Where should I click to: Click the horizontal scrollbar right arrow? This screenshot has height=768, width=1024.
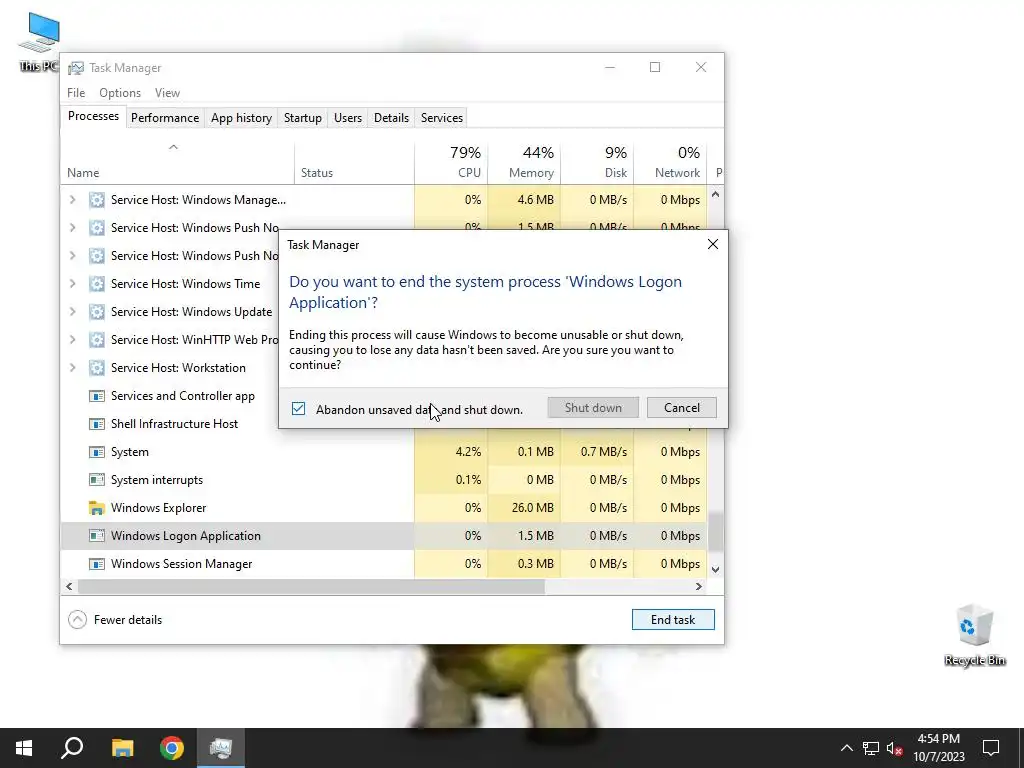pyautogui.click(x=699, y=586)
